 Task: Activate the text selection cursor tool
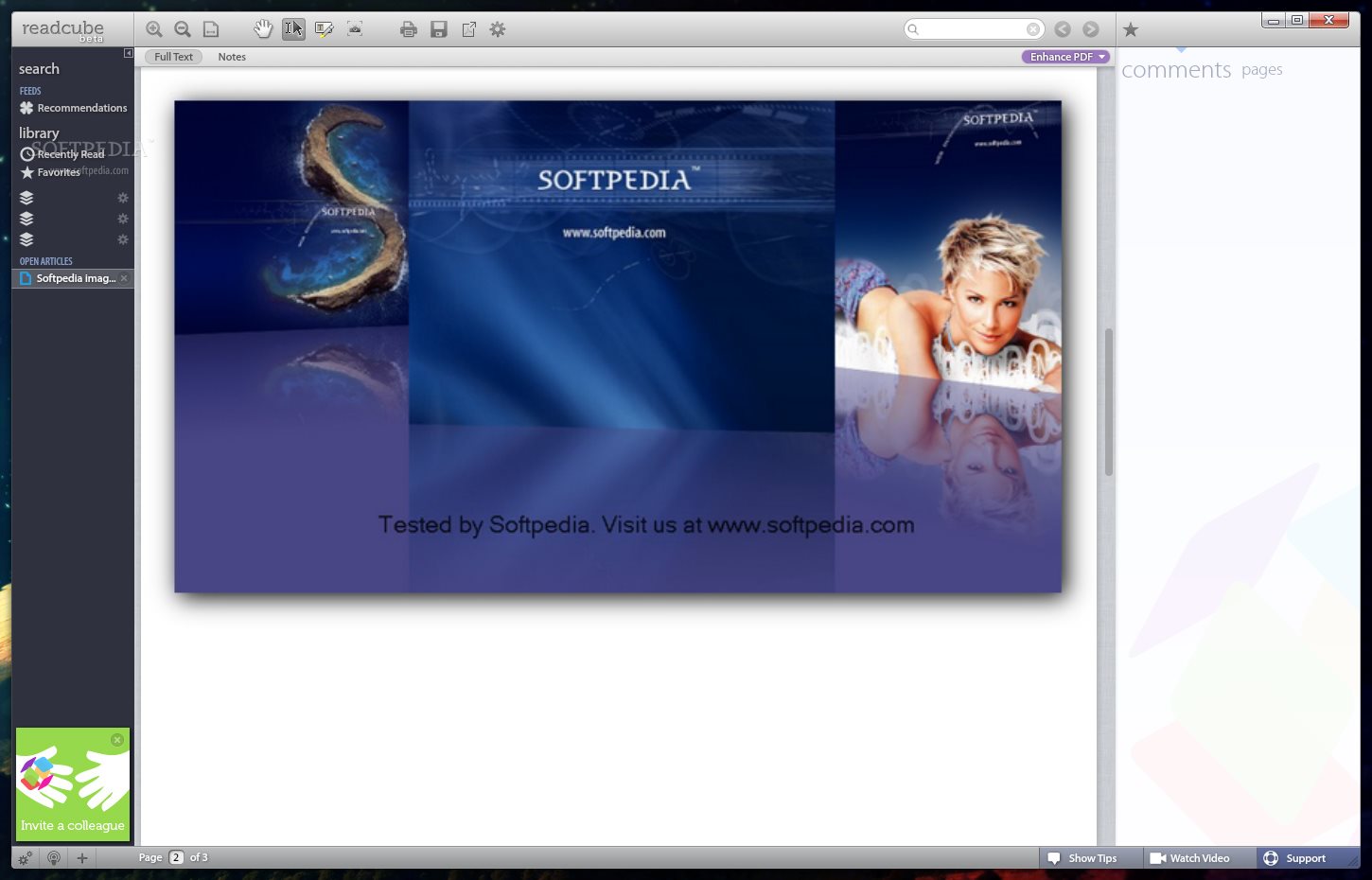click(293, 29)
